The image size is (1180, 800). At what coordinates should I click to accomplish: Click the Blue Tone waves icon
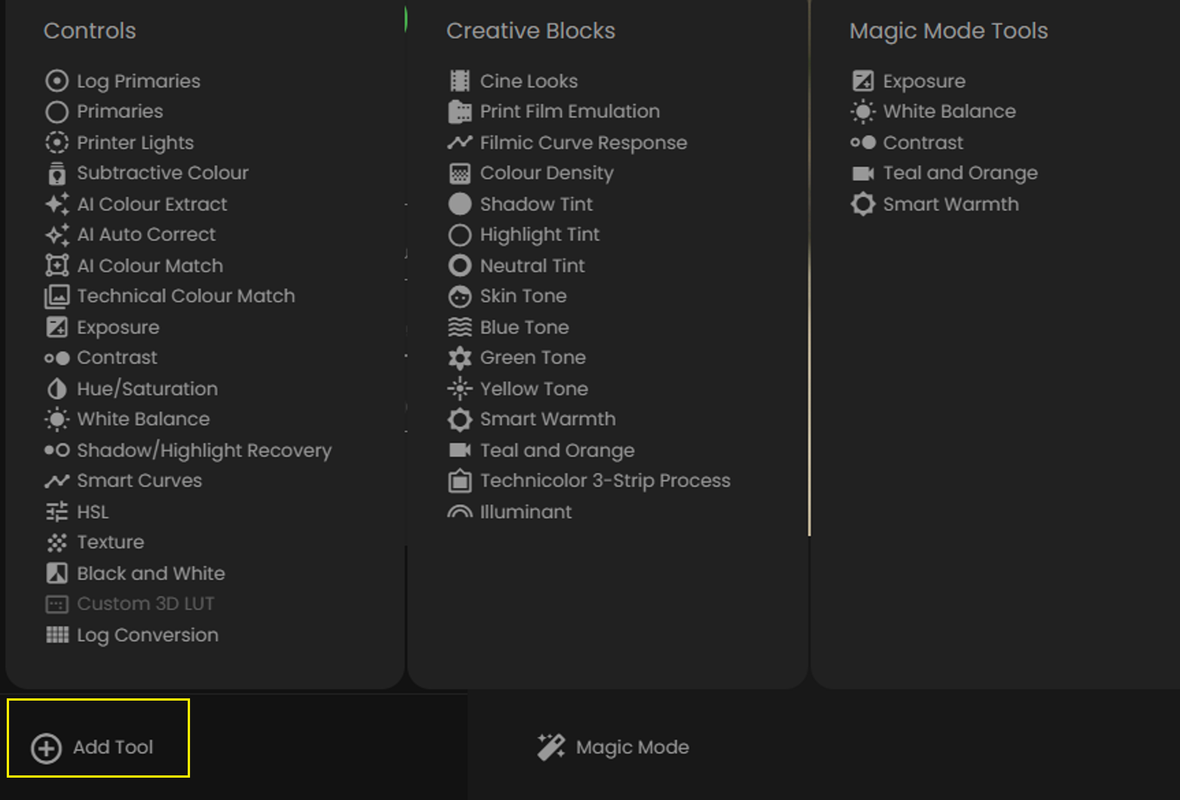pyautogui.click(x=460, y=327)
